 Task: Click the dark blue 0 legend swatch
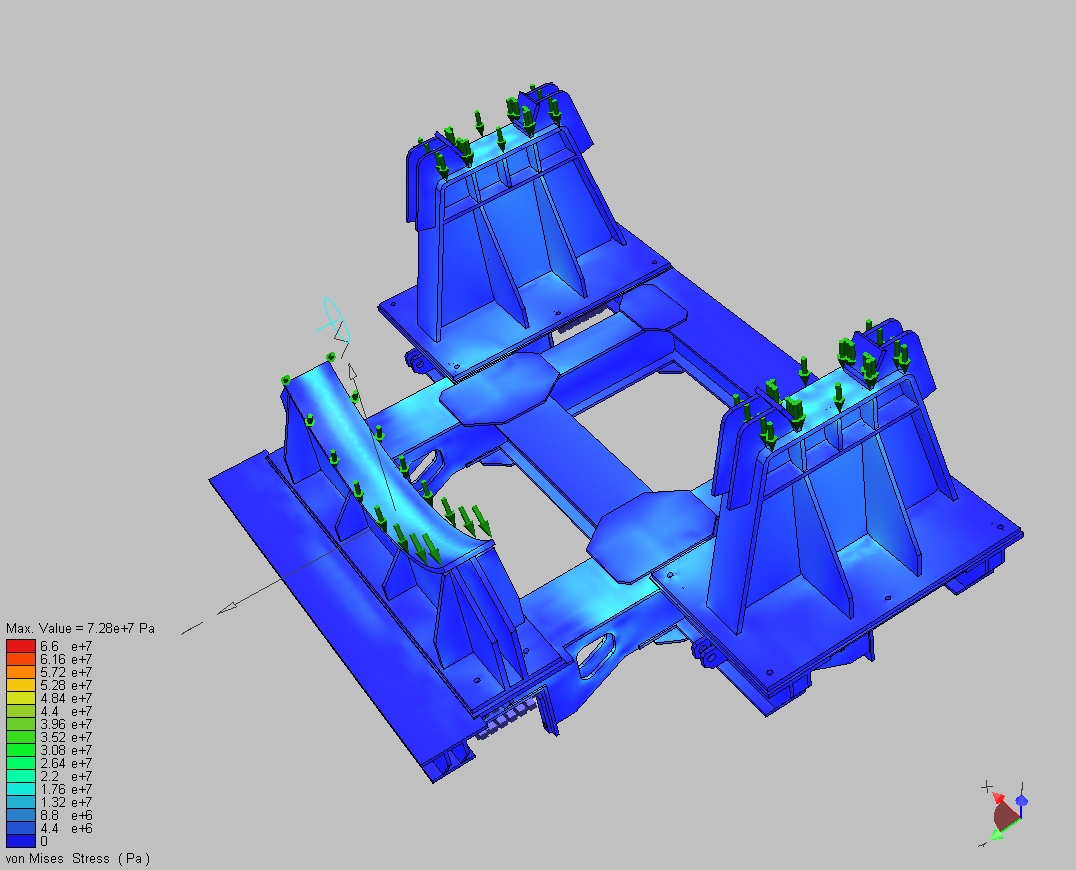click(21, 841)
